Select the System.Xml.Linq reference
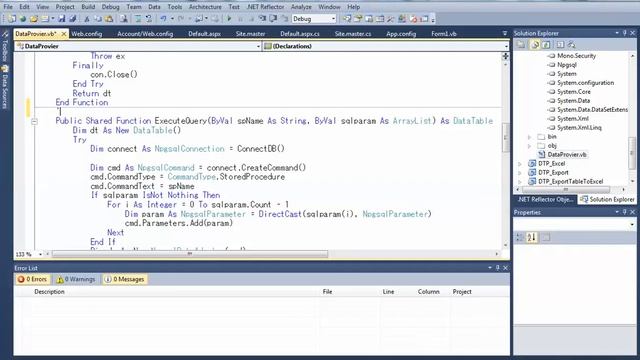Viewport: 640px width, 360px height. (x=579, y=128)
